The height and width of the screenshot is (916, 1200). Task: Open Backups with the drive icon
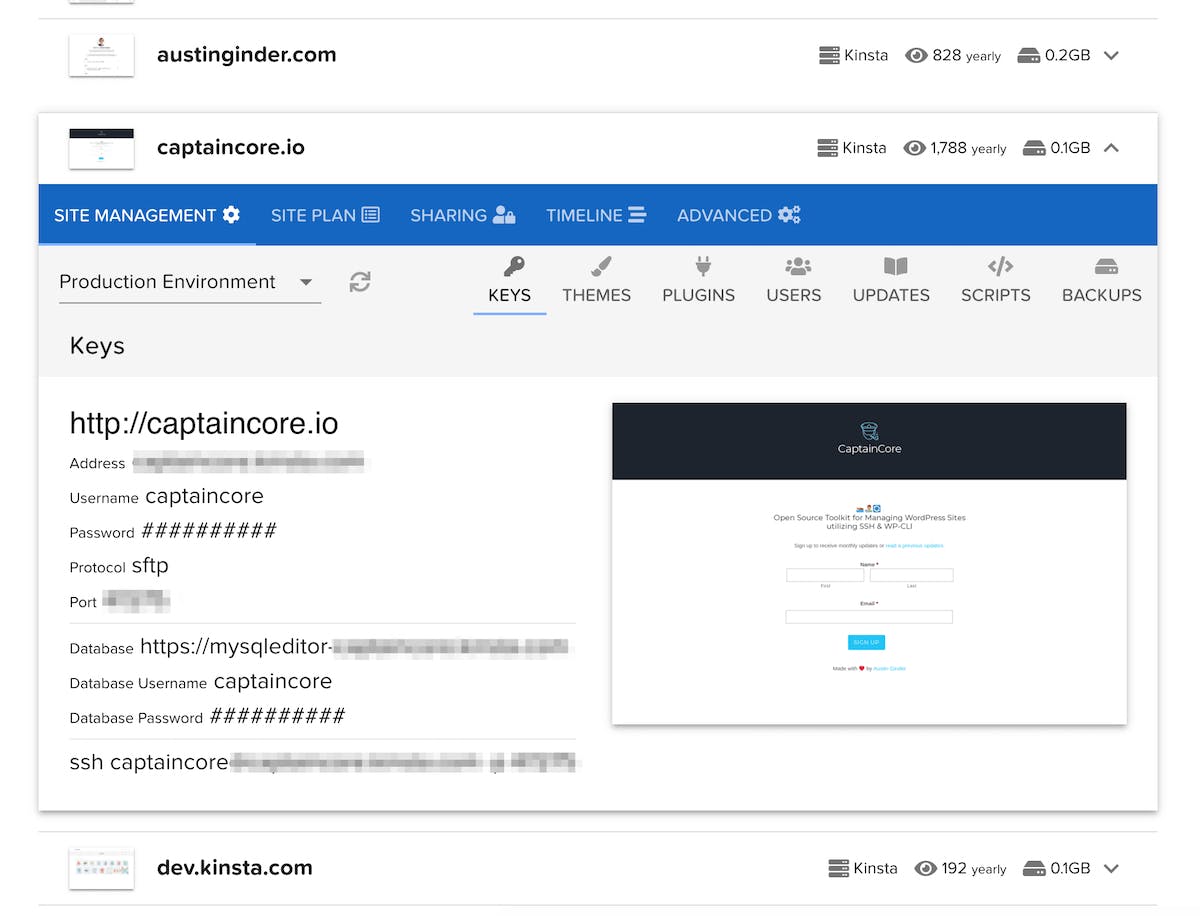[1102, 281]
